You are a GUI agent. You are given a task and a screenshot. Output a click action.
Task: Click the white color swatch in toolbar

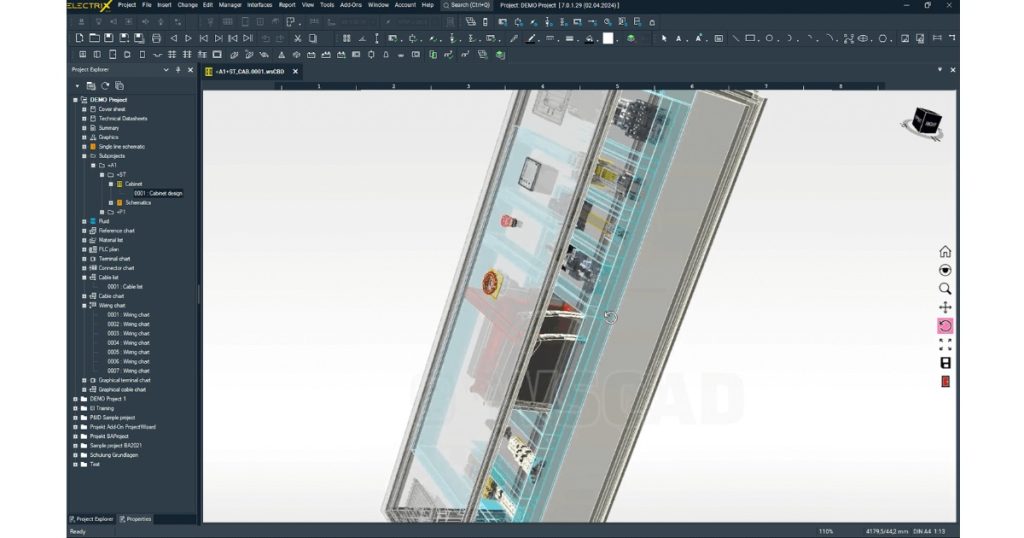pos(608,39)
